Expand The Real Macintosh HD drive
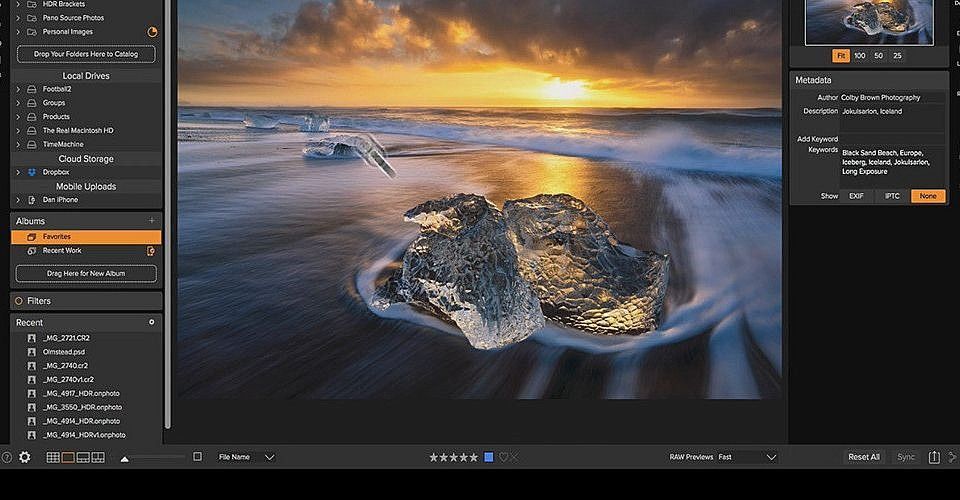960x500 pixels. pyautogui.click(x=18, y=131)
